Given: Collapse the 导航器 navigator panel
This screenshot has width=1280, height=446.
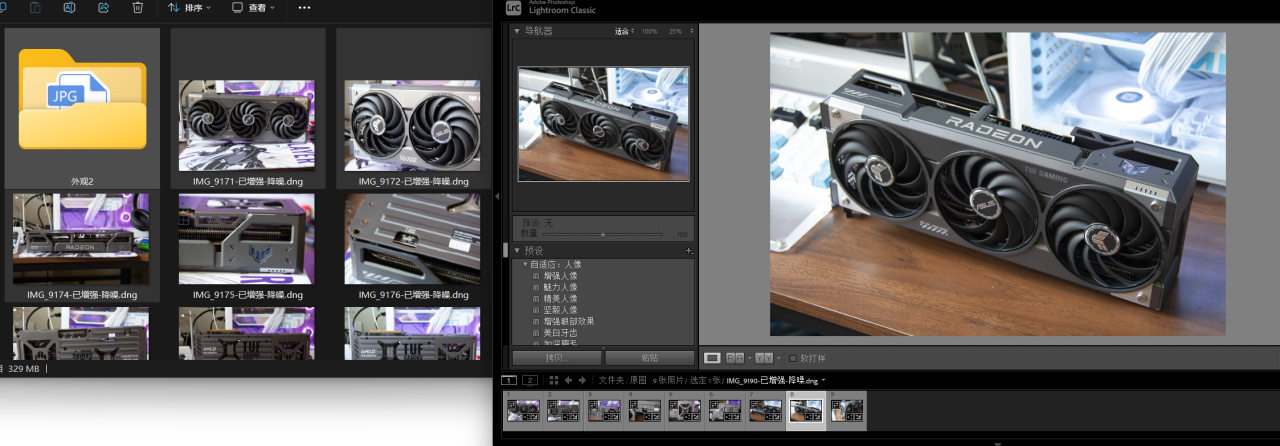Looking at the screenshot, I should click(x=517, y=32).
